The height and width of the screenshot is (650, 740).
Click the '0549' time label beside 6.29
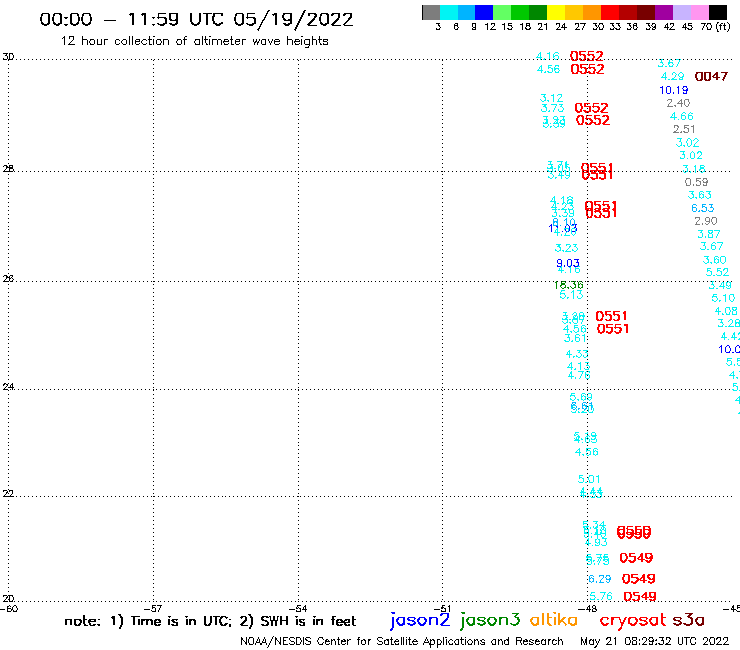[x=639, y=579]
